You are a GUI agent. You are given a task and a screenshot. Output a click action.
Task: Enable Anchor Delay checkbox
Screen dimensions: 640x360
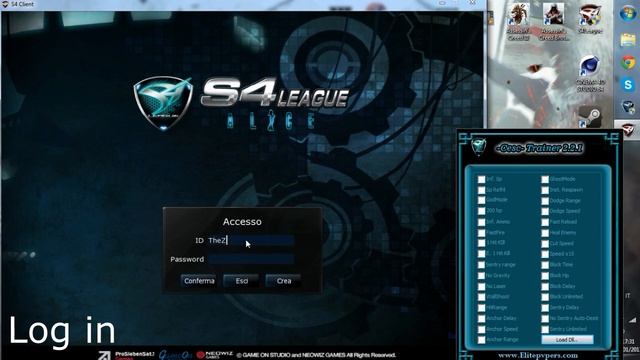click(x=482, y=318)
